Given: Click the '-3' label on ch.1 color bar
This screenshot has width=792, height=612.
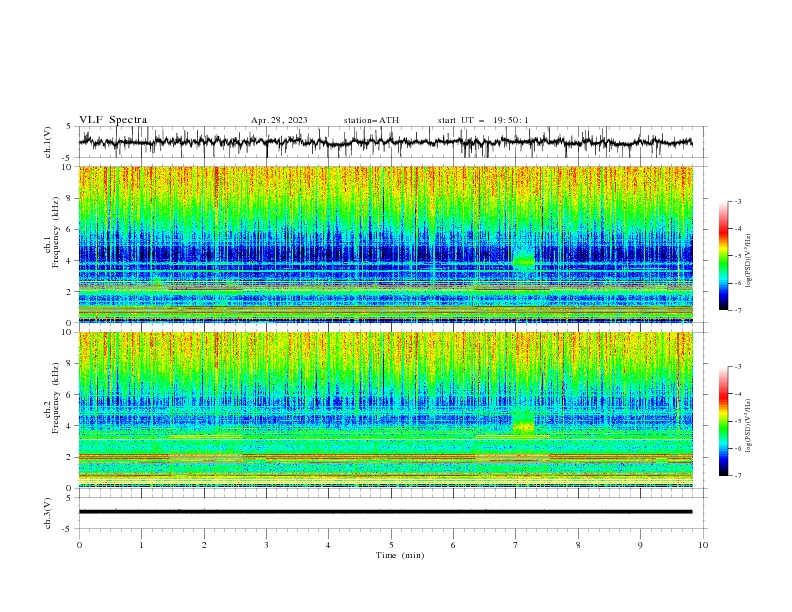Looking at the screenshot, I should point(737,201).
